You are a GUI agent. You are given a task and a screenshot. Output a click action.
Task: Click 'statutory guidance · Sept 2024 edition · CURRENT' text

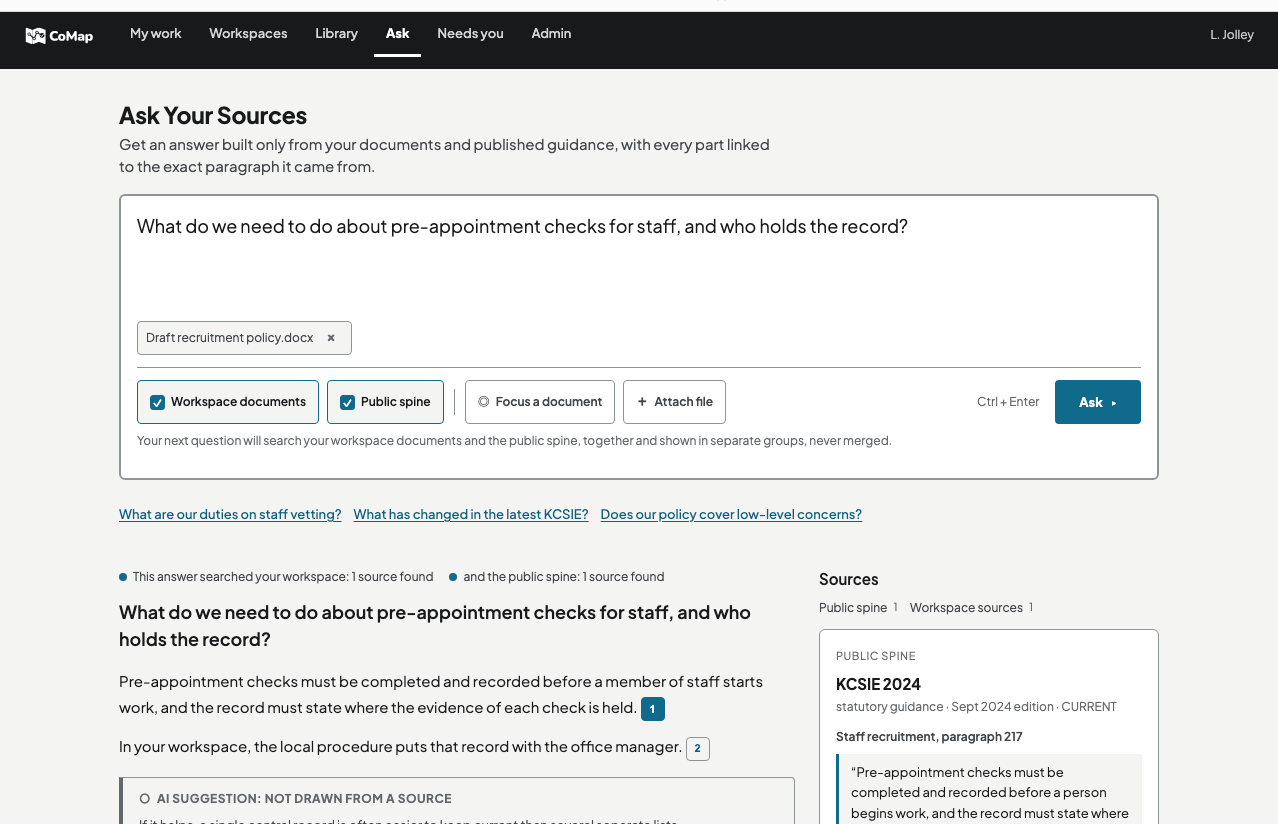pos(976,707)
